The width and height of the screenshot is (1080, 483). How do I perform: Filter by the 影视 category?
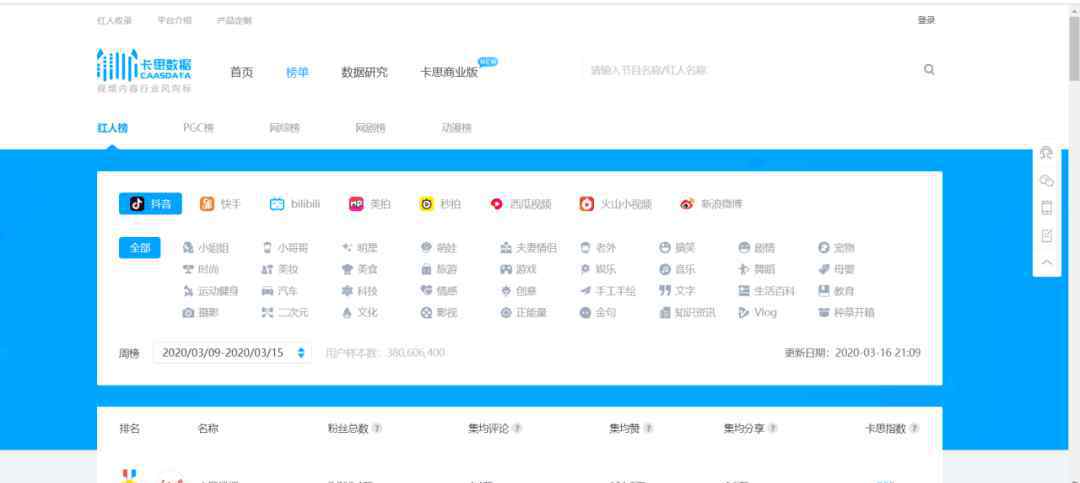coord(439,313)
